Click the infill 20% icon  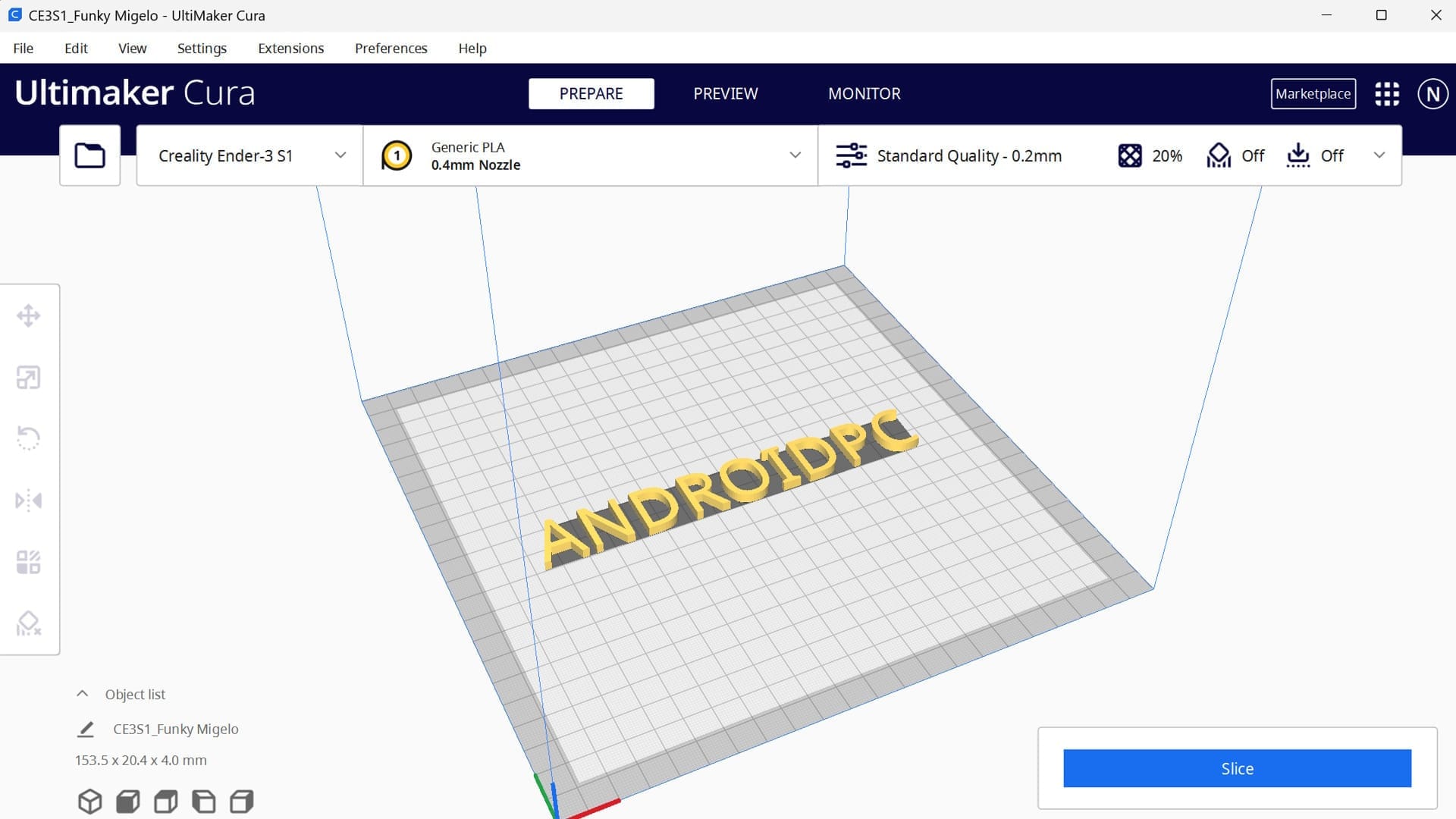(x=1130, y=155)
